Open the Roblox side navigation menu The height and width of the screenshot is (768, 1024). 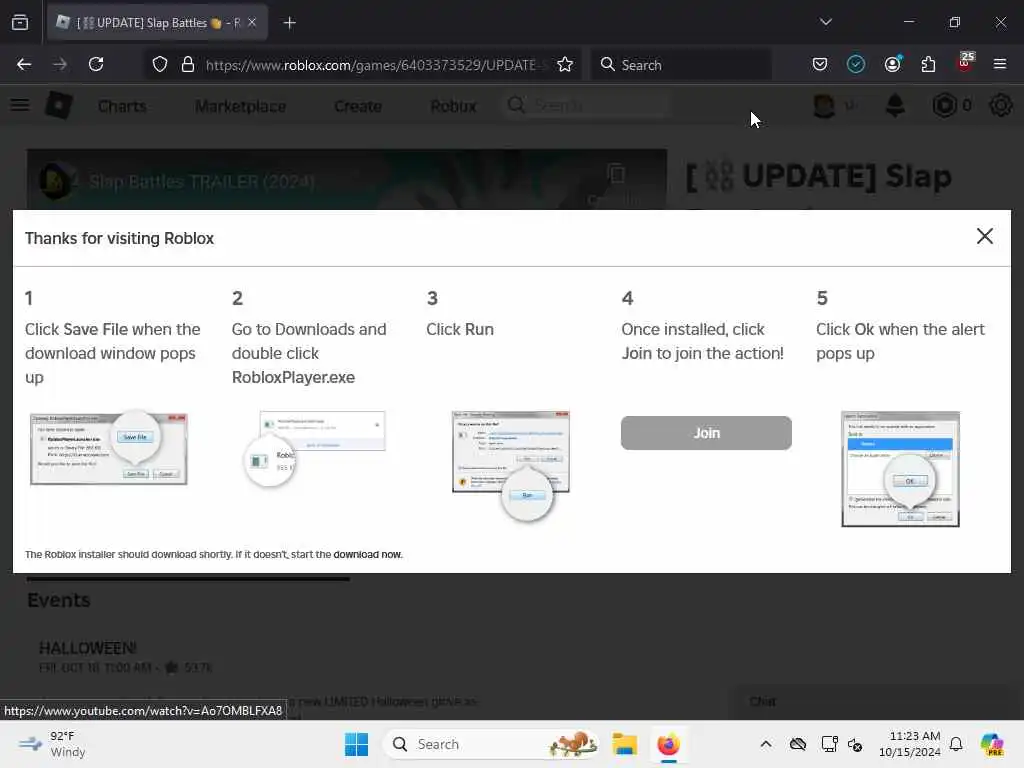[x=20, y=105]
